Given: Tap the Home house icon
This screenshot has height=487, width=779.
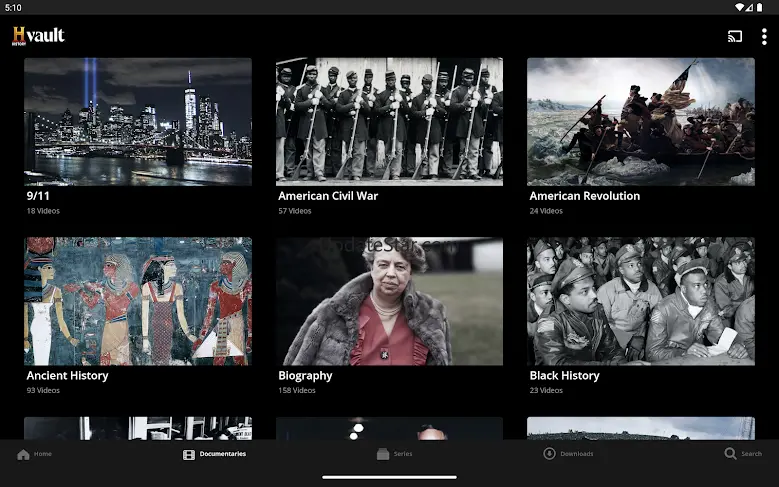Looking at the screenshot, I should click(x=23, y=454).
